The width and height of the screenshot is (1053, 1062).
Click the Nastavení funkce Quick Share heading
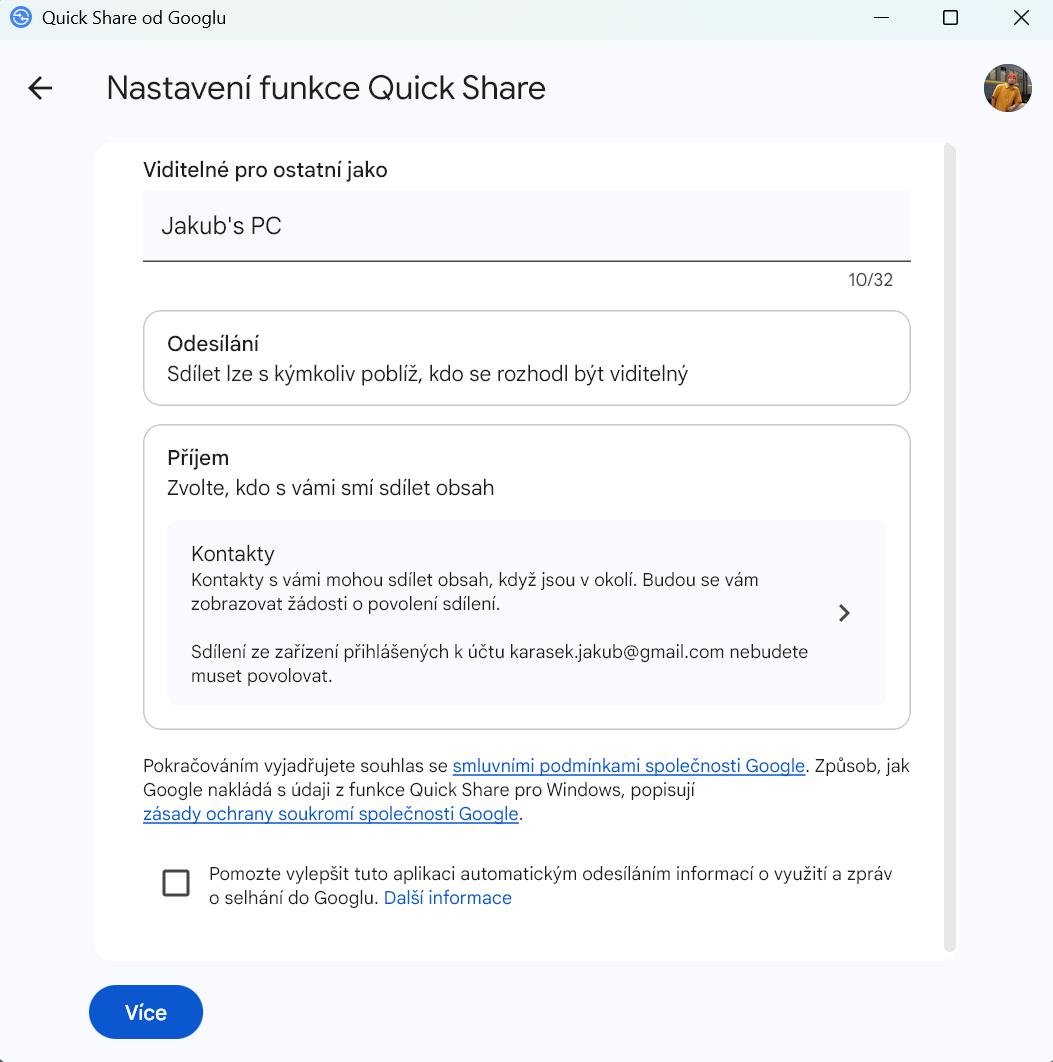[326, 88]
